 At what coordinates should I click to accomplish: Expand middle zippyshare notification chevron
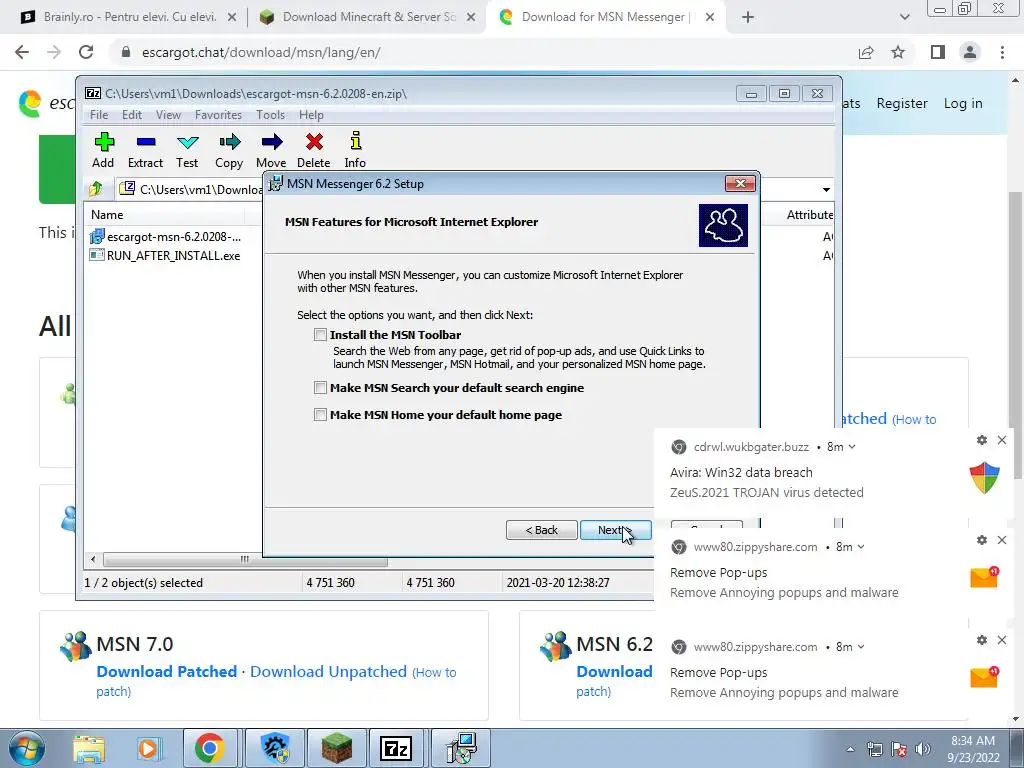pos(861,547)
